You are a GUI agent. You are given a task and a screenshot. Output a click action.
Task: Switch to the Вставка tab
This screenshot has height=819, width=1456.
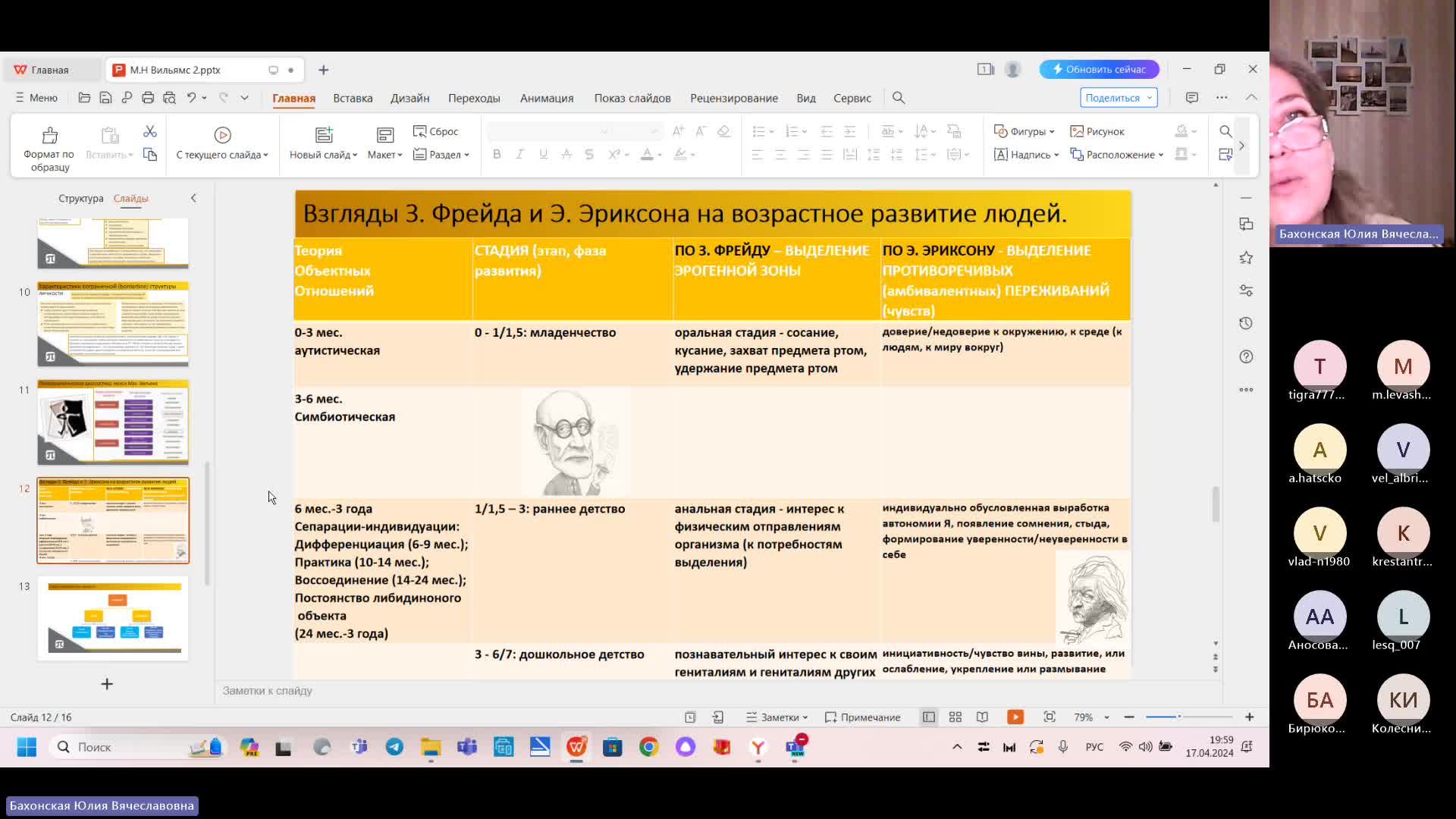(353, 98)
